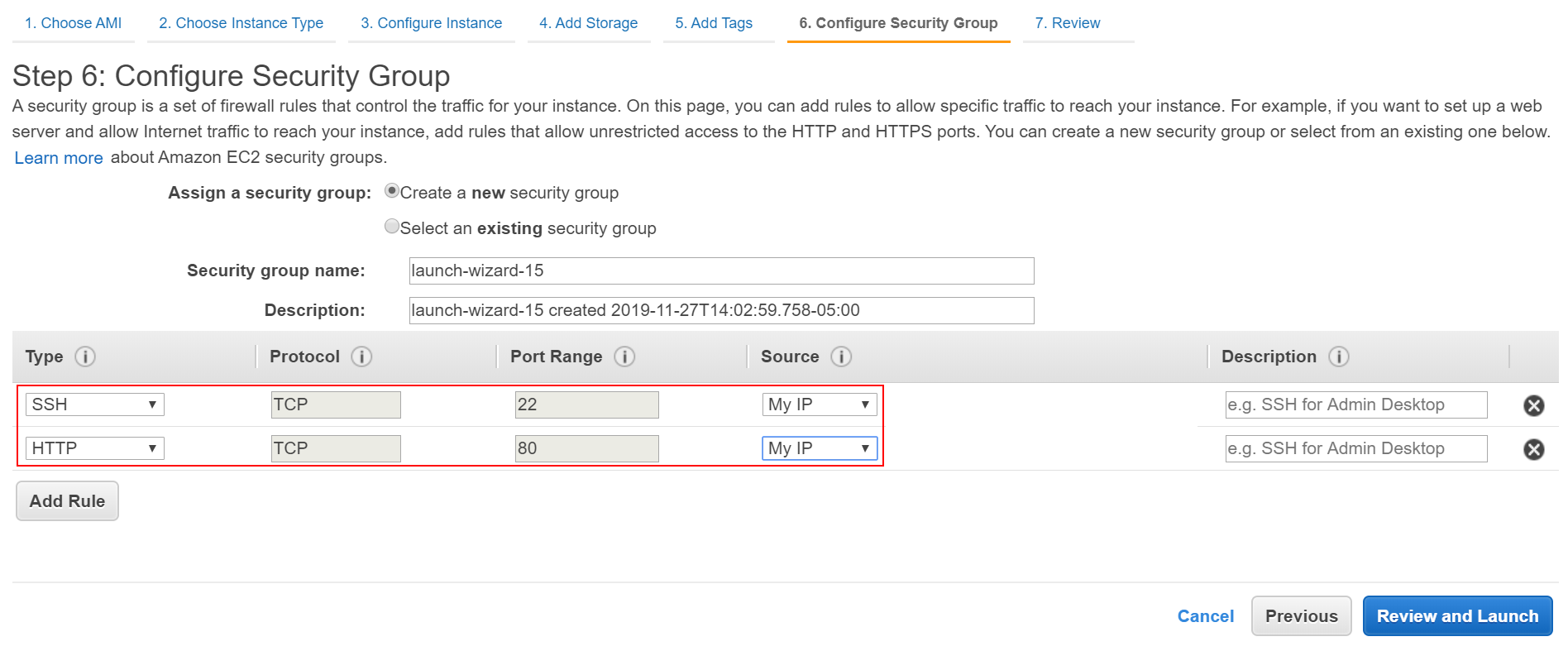1568x651 pixels.
Task: Switch to 2. Choose Instance Type tab
Action: coord(241,23)
